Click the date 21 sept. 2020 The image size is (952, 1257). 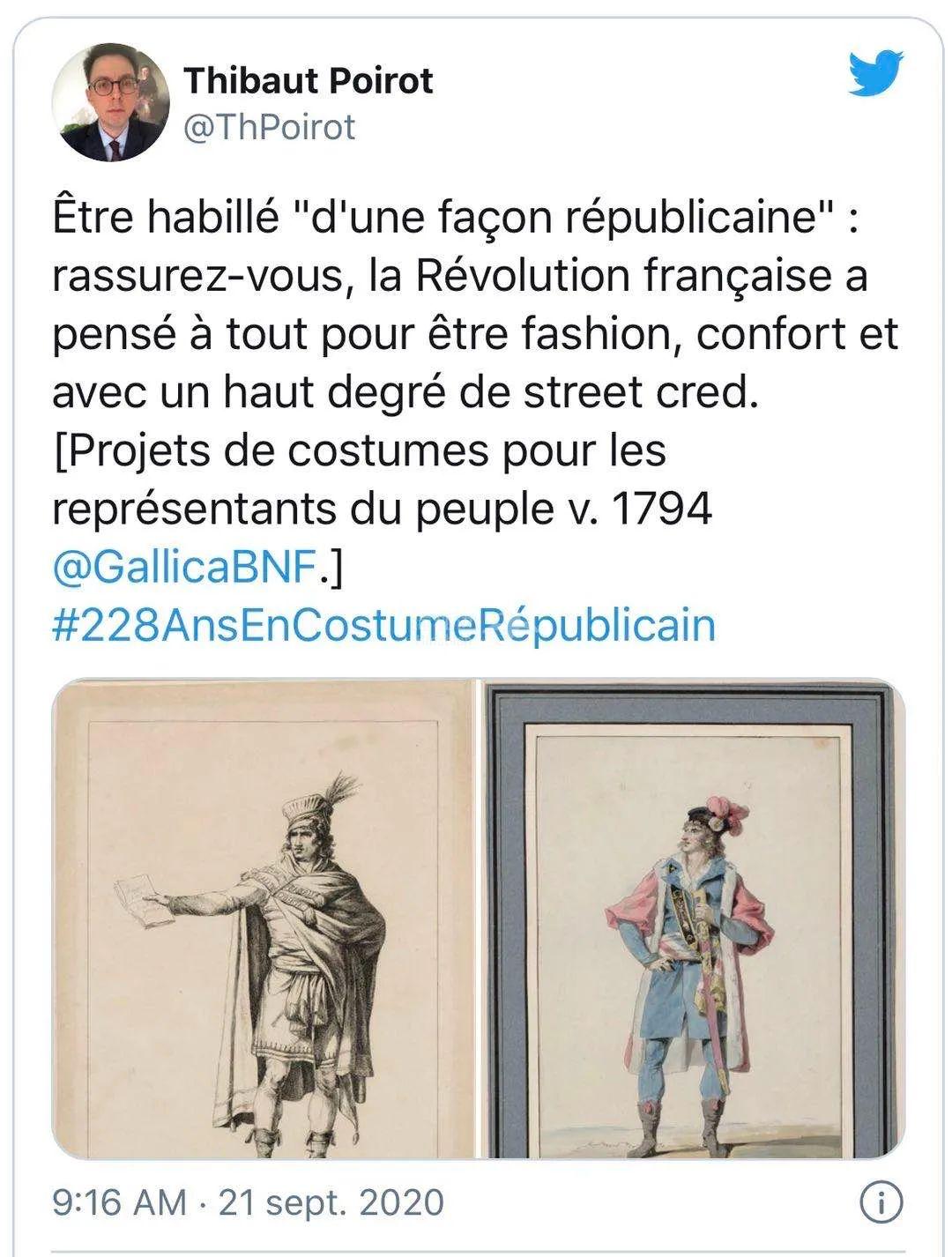click(x=331, y=1202)
